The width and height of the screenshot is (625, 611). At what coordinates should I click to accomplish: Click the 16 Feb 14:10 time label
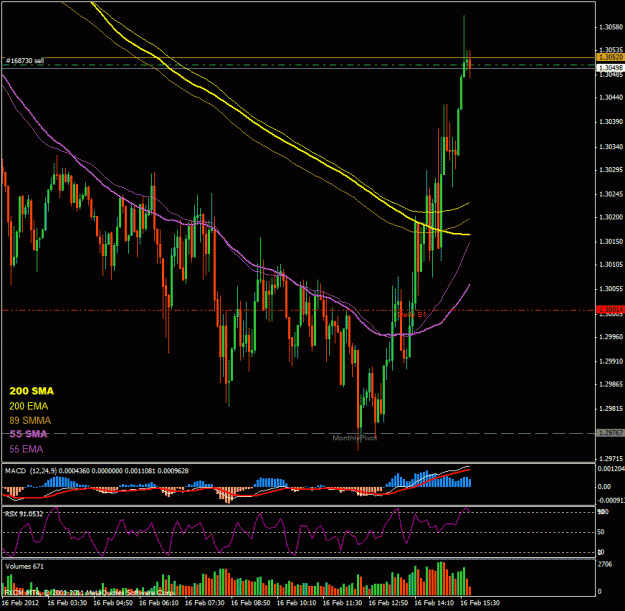click(434, 603)
